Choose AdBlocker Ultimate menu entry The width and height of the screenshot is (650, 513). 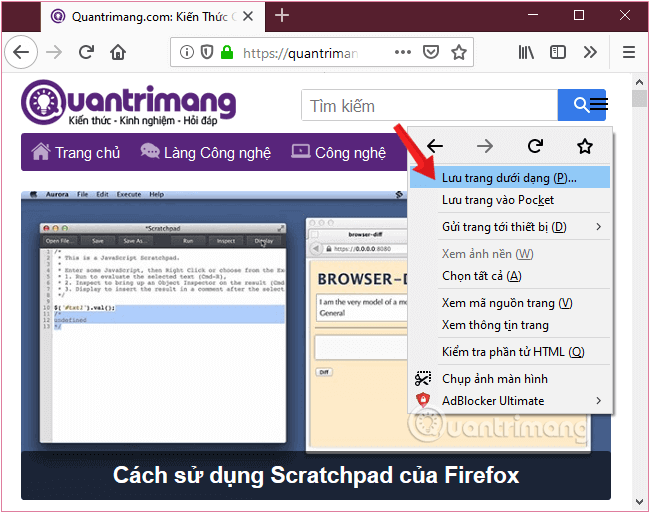[x=510, y=401]
